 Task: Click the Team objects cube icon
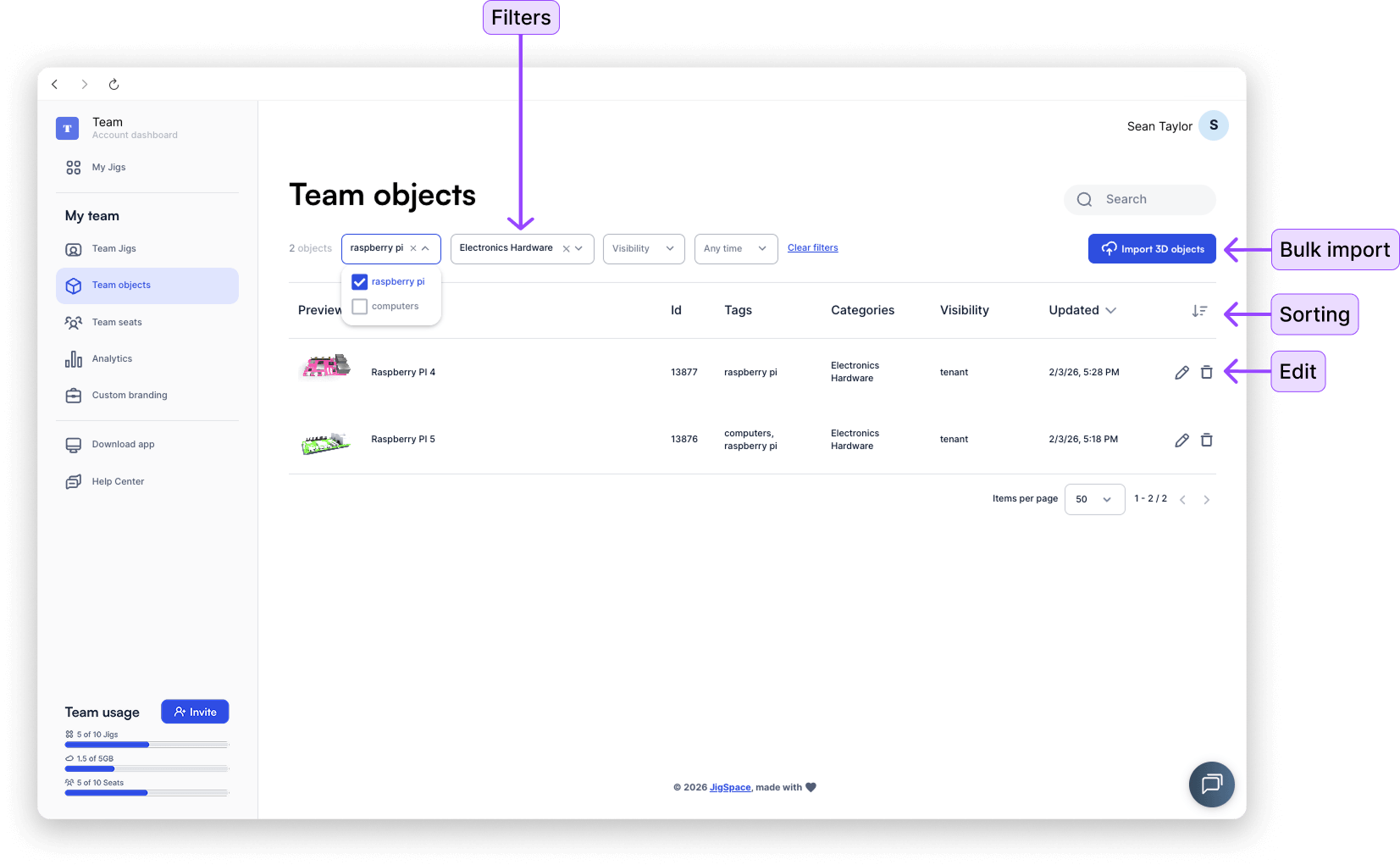tap(74, 286)
